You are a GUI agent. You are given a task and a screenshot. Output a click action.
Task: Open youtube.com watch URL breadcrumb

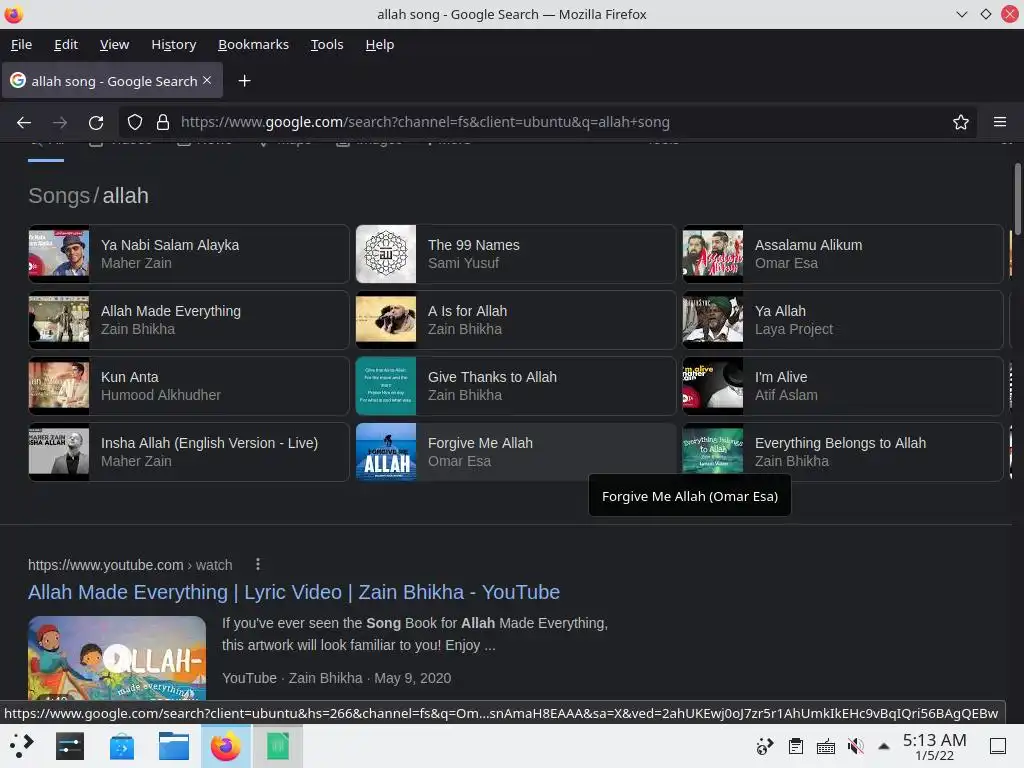130,565
